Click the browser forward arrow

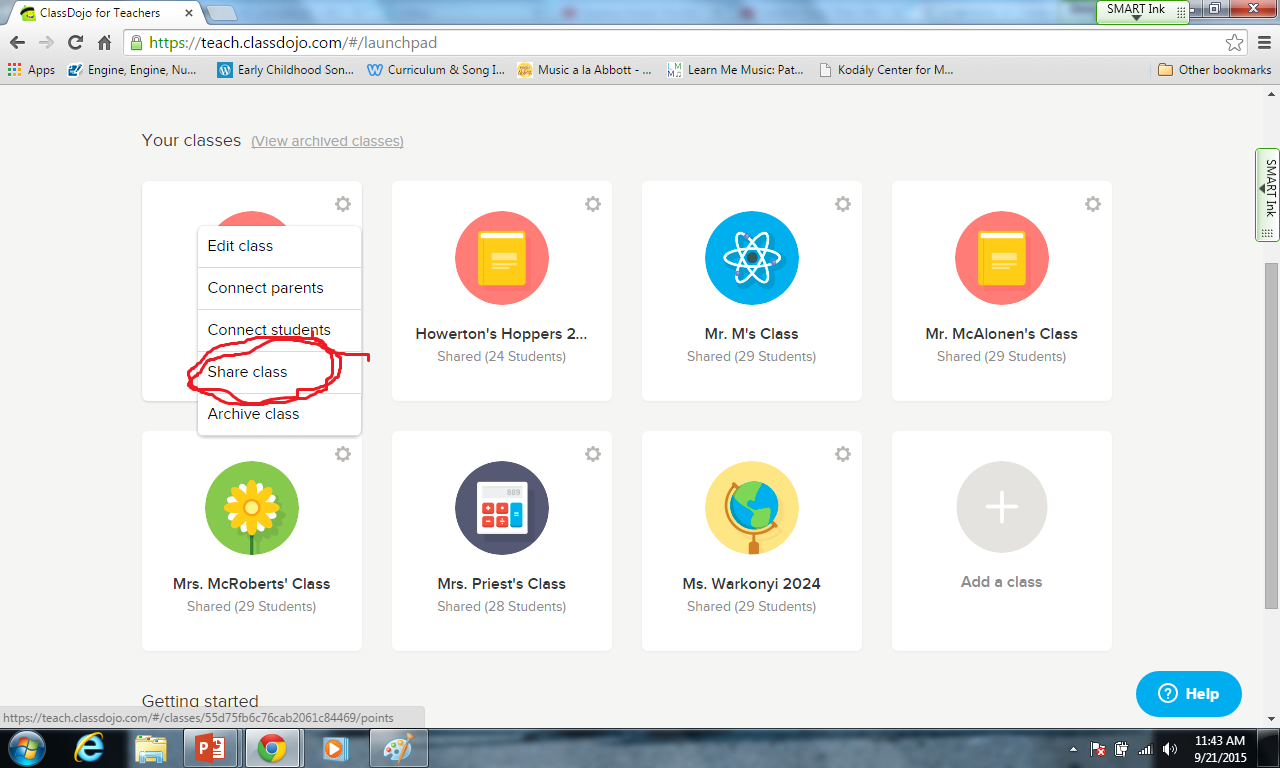tap(46, 43)
